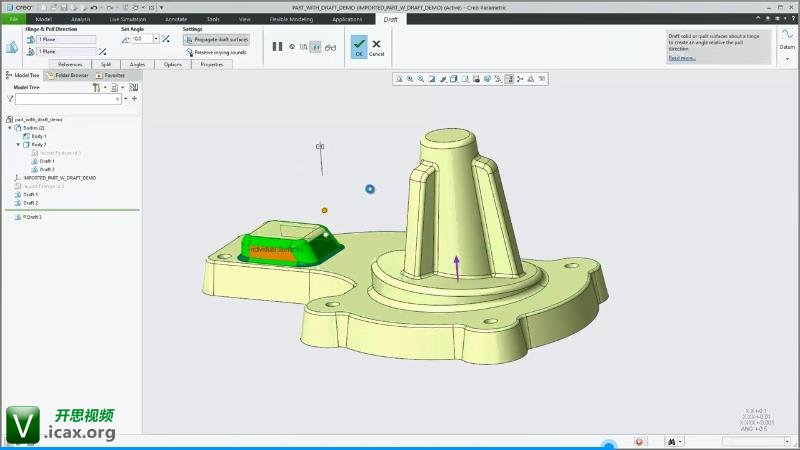
Task: Follow the Read more link
Action: (x=682, y=58)
